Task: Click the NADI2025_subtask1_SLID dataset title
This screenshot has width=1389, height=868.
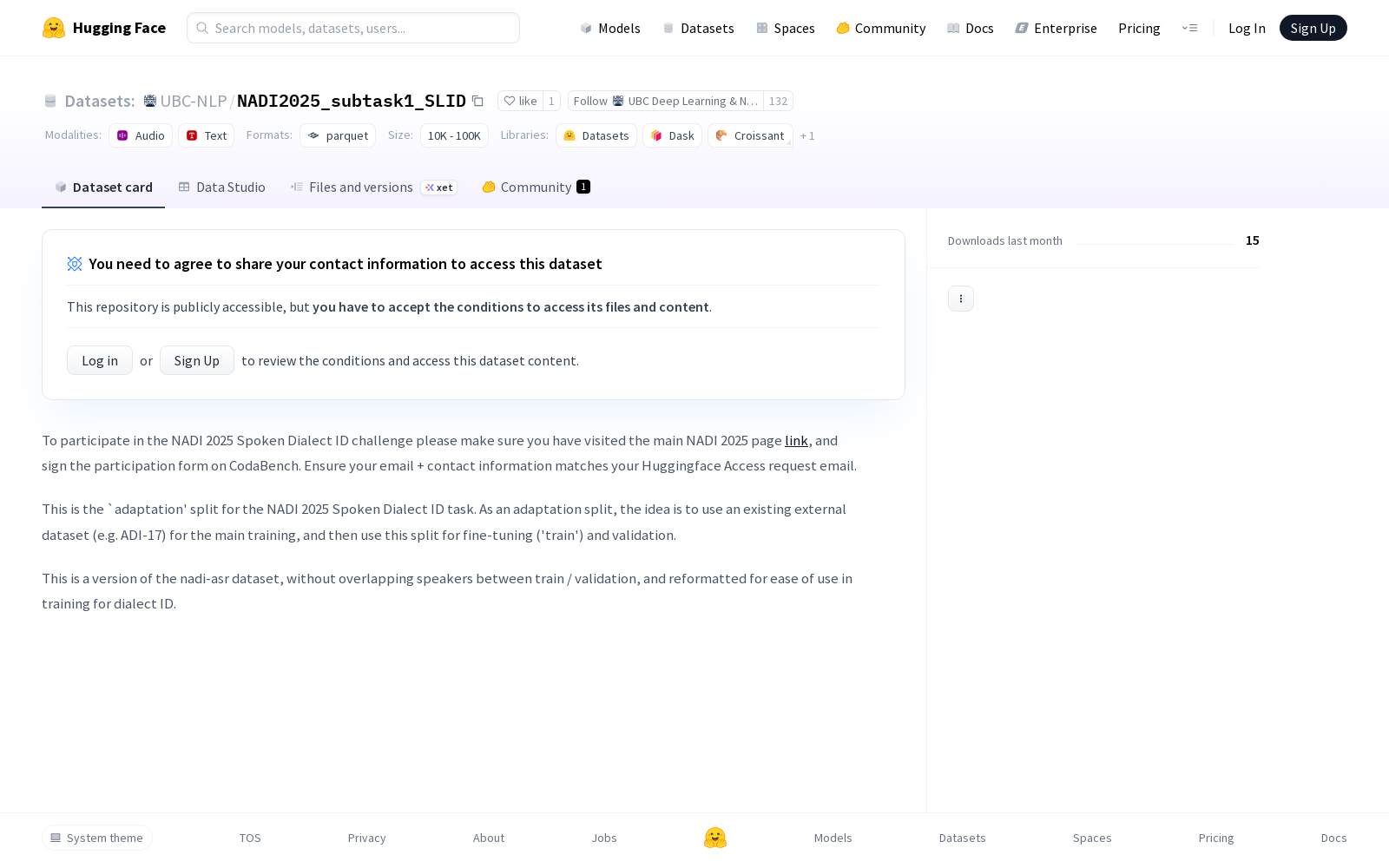Action: click(352, 101)
